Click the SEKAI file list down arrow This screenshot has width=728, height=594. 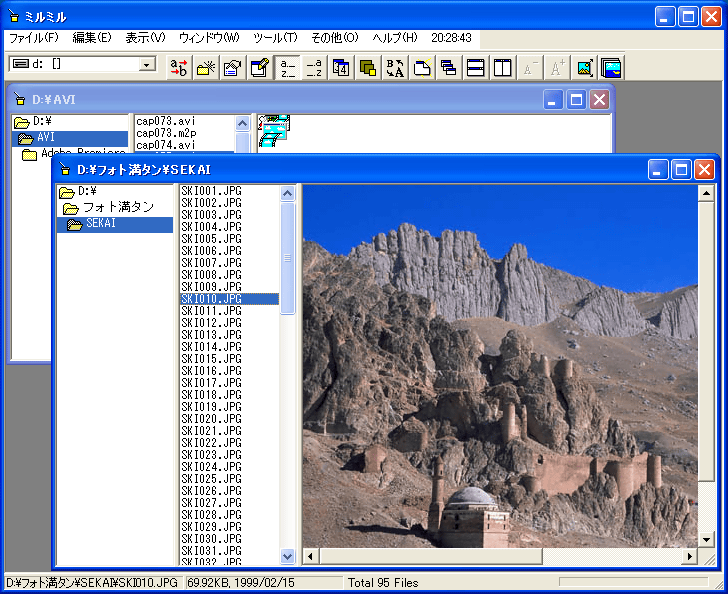287,556
